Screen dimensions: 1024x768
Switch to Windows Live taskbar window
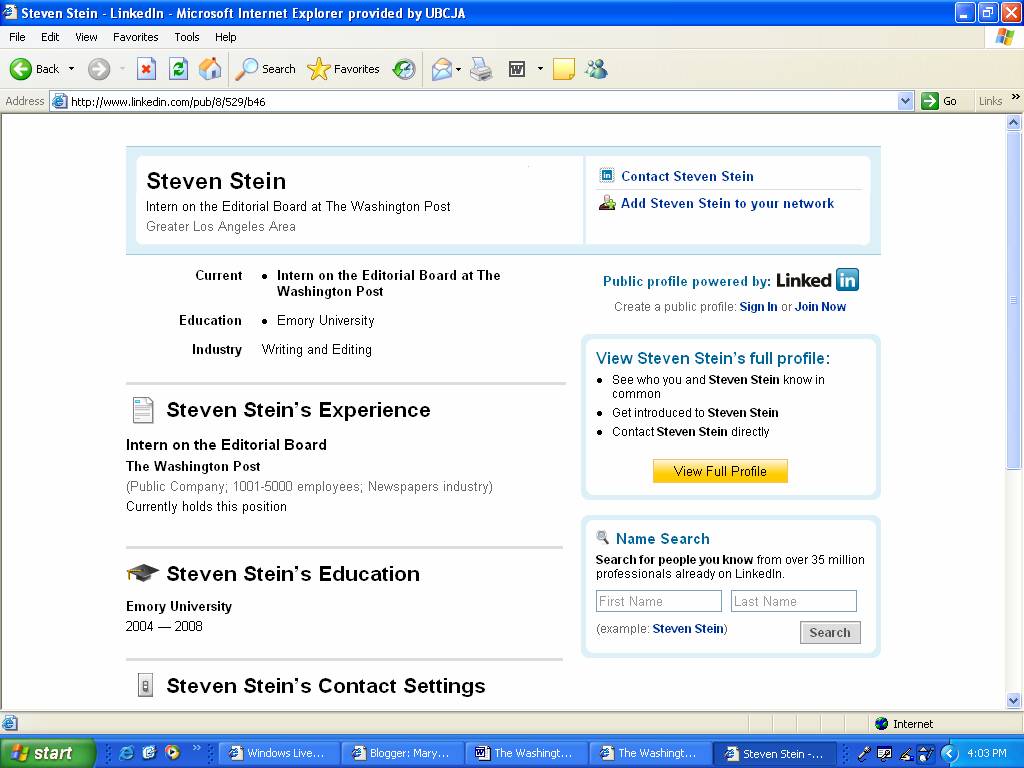280,753
